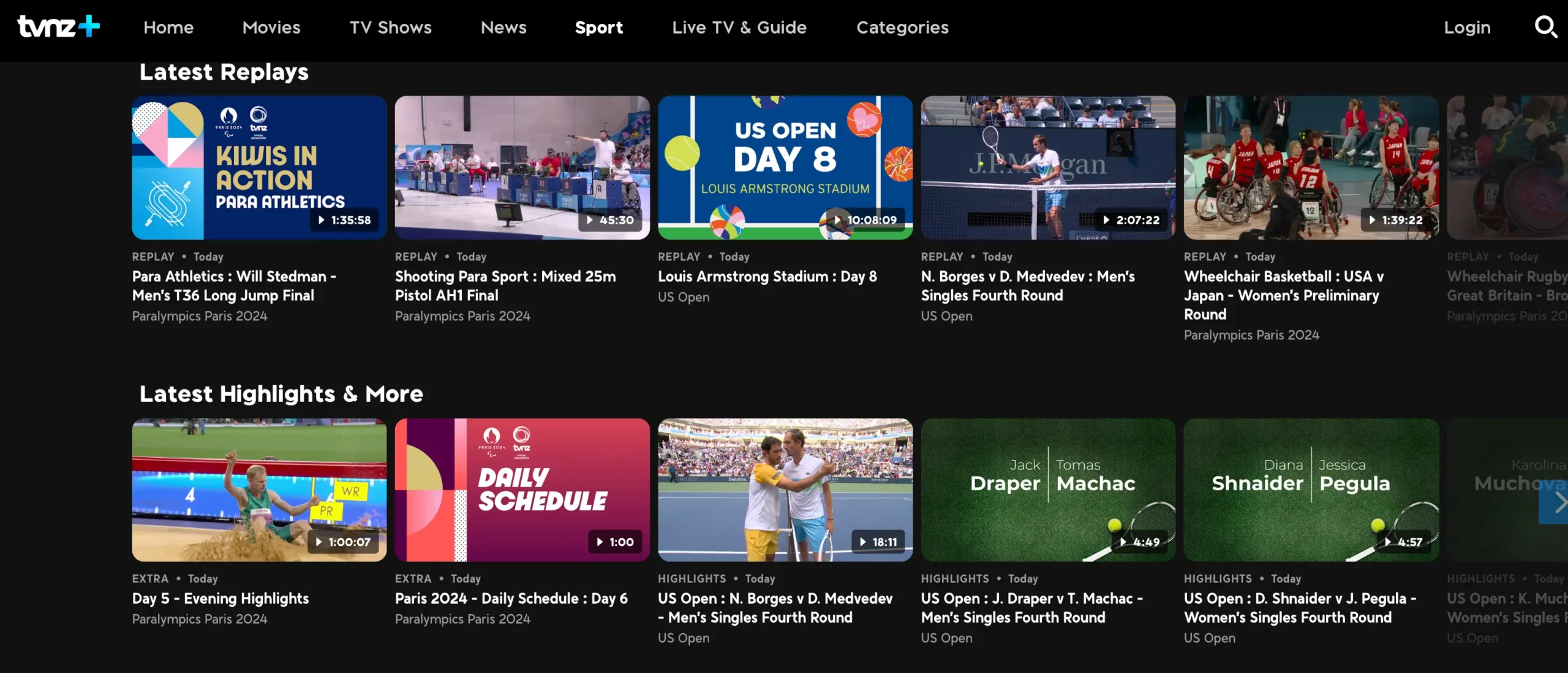Open Kiwis in Action Para Athletics thumbnail

point(259,167)
